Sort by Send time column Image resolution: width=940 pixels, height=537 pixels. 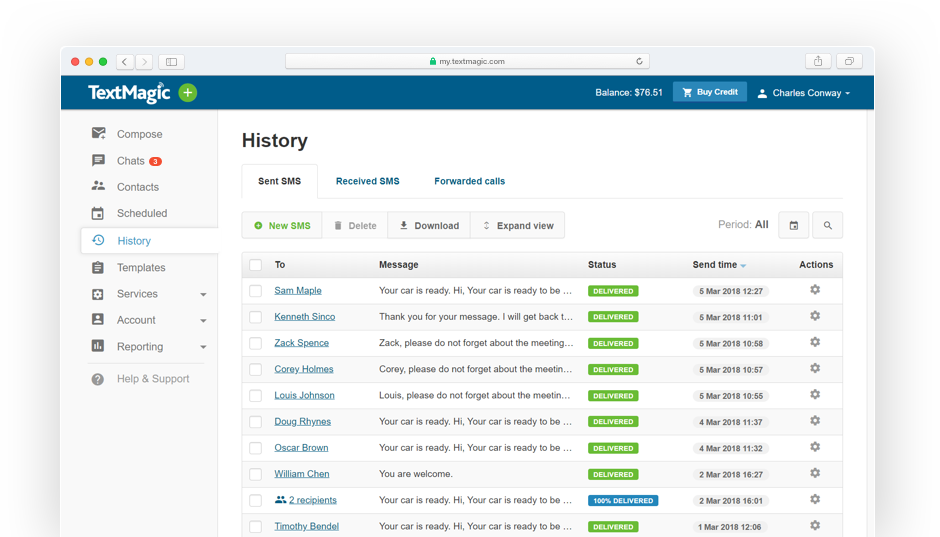(719, 265)
